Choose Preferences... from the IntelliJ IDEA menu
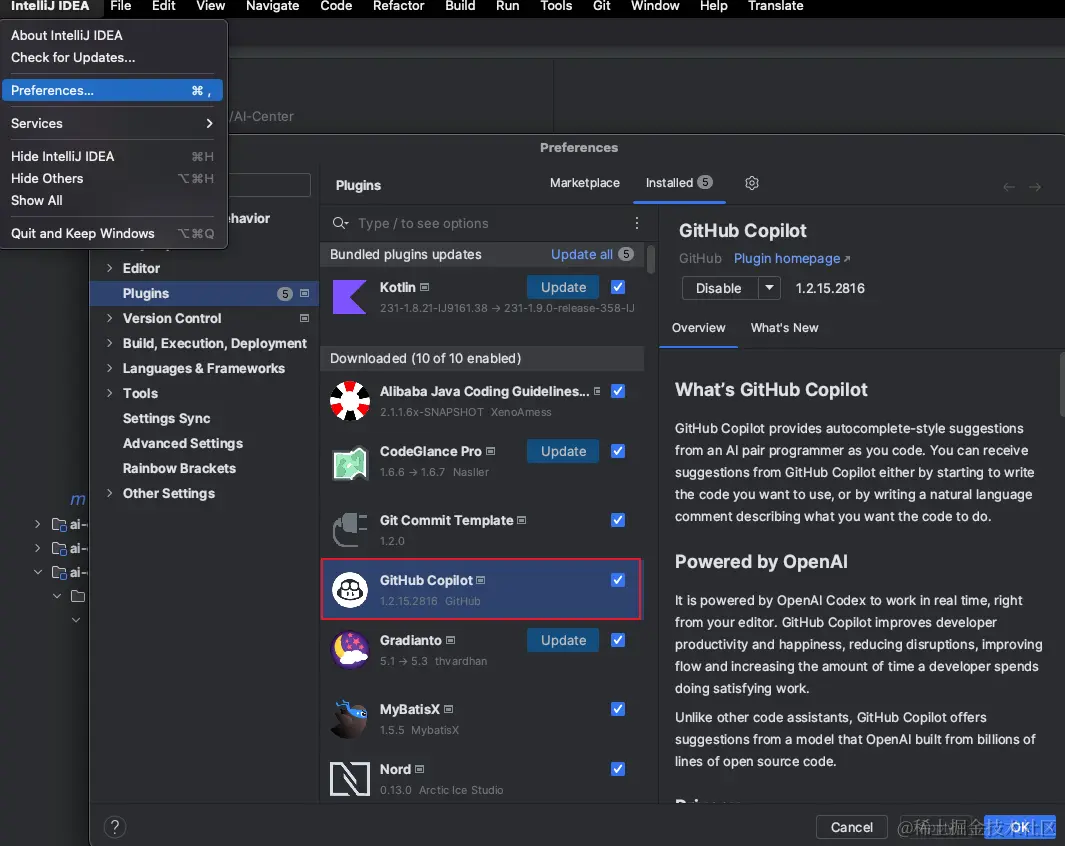This screenshot has height=846, width=1065. pos(112,90)
